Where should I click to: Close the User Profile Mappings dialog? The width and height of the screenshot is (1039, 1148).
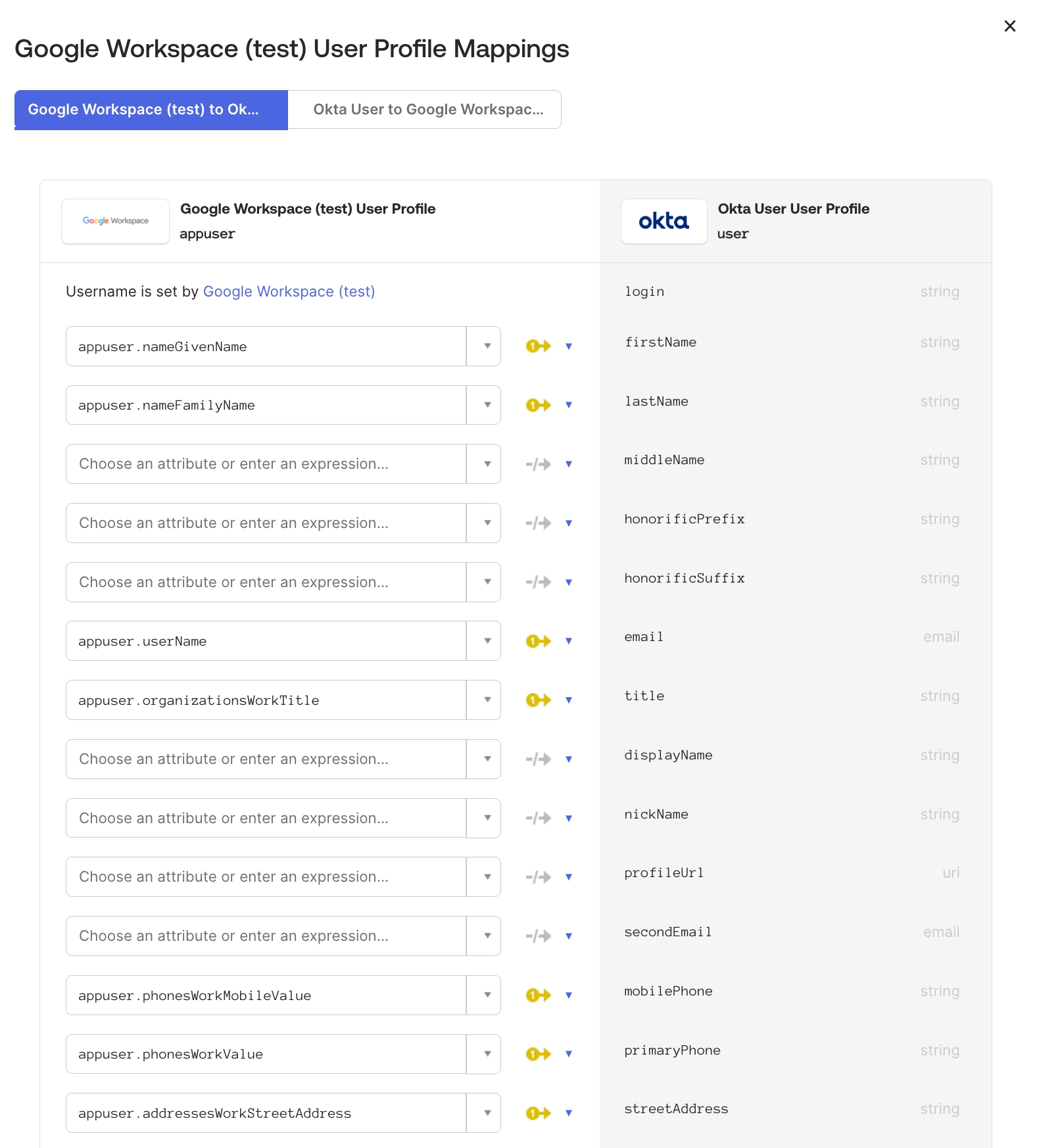coord(1010,26)
